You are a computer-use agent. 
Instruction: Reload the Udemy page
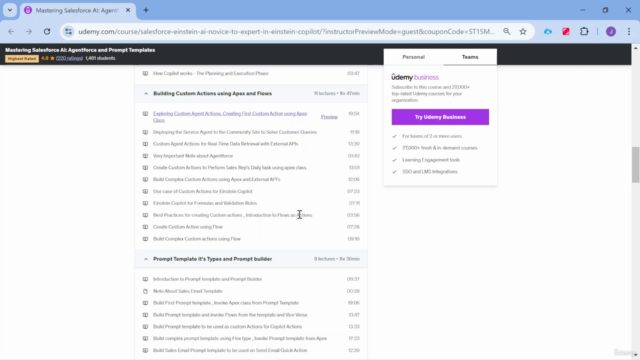click(x=47, y=31)
